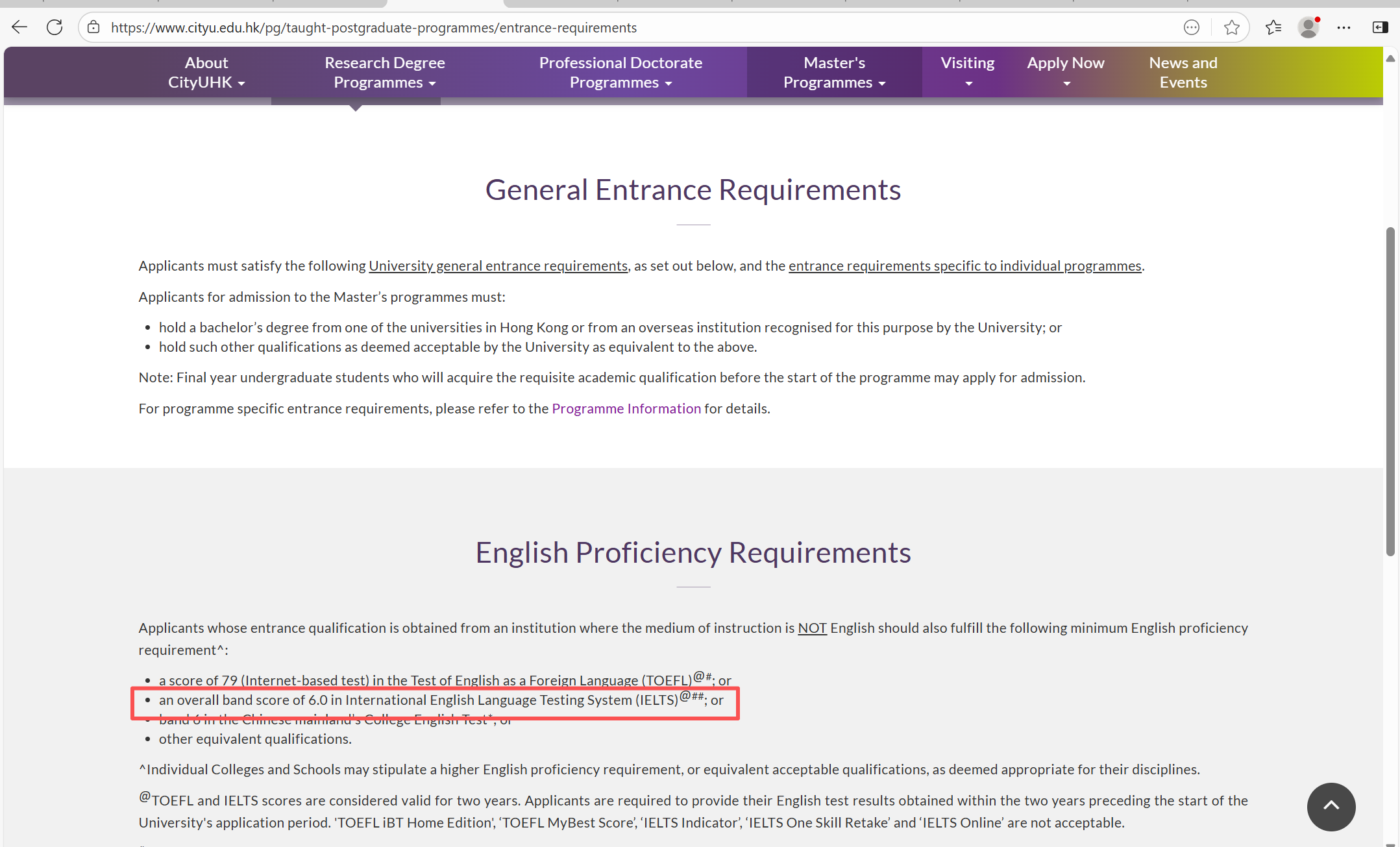The width and height of the screenshot is (1400, 847).
Task: Click the scroll-to-top round button
Action: click(x=1331, y=806)
